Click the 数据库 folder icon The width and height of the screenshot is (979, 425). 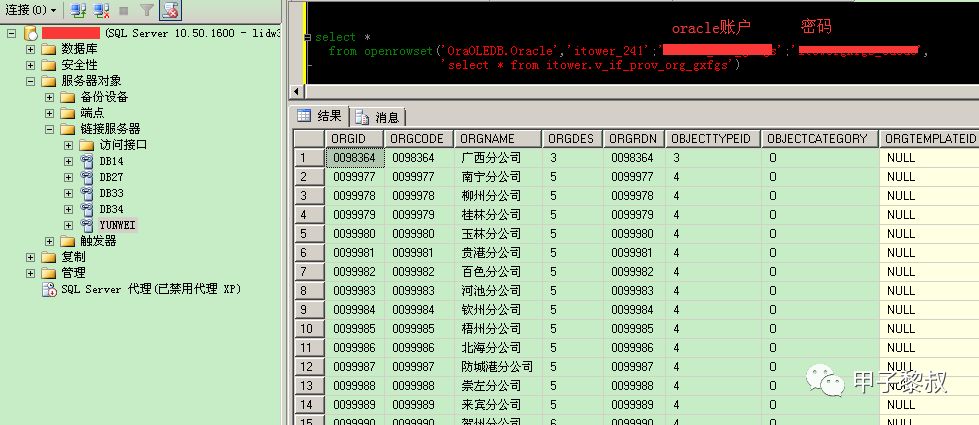point(49,49)
